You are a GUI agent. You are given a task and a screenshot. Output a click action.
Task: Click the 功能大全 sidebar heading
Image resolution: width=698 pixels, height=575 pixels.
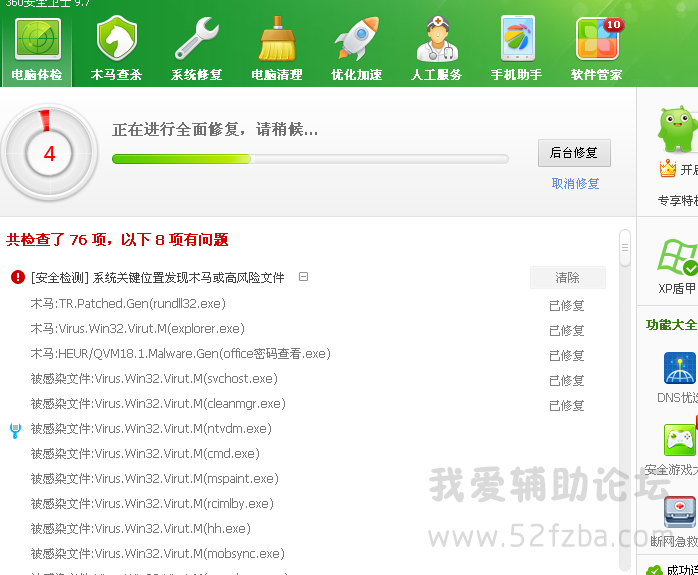tap(671, 324)
